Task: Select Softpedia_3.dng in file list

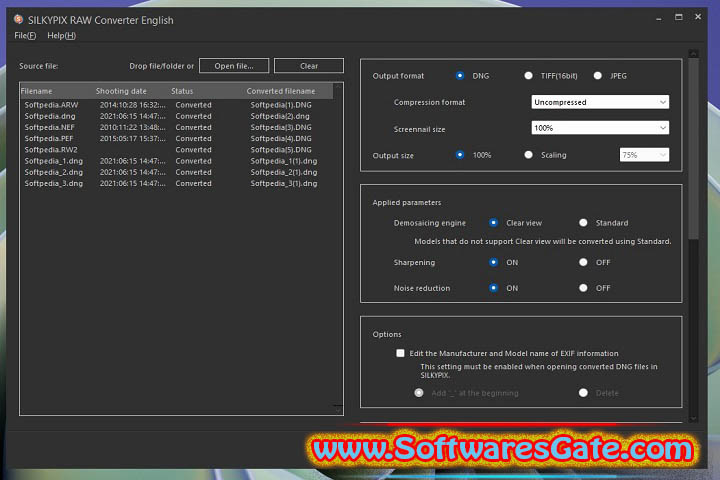Action: click(x=53, y=183)
